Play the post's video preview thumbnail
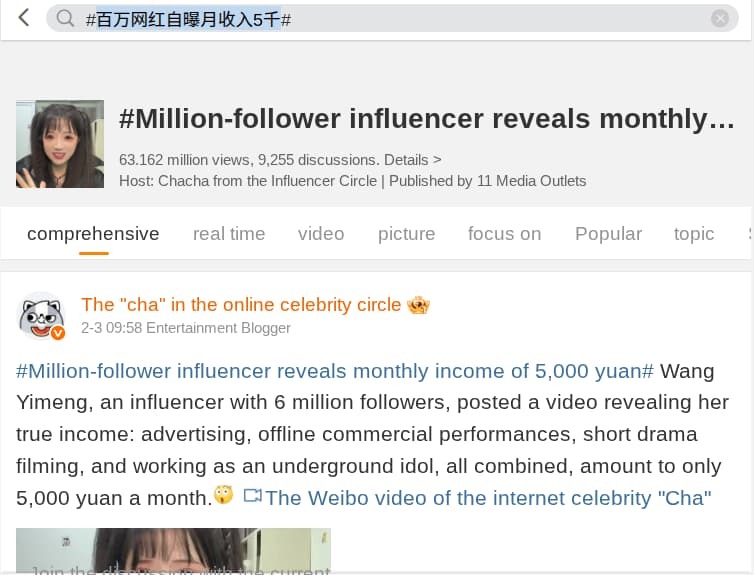This screenshot has width=754, height=575. (x=173, y=551)
